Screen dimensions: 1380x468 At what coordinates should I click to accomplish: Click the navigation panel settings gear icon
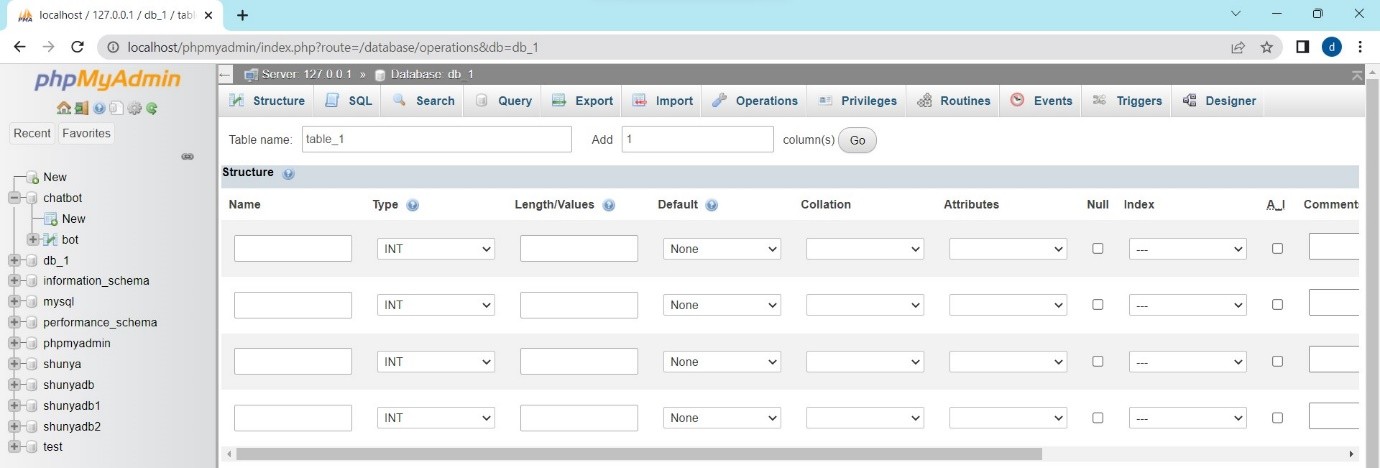pyautogui.click(x=133, y=108)
